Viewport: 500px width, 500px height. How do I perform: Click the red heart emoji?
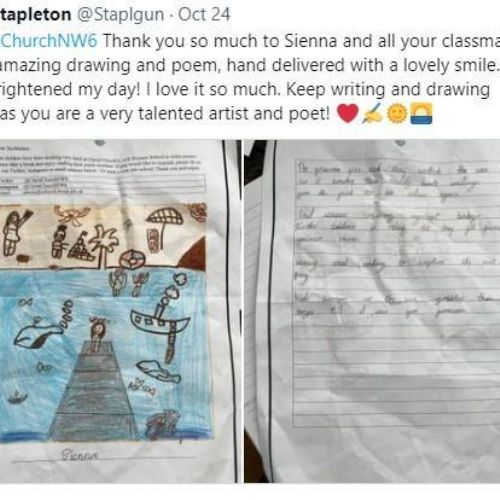click(x=347, y=113)
